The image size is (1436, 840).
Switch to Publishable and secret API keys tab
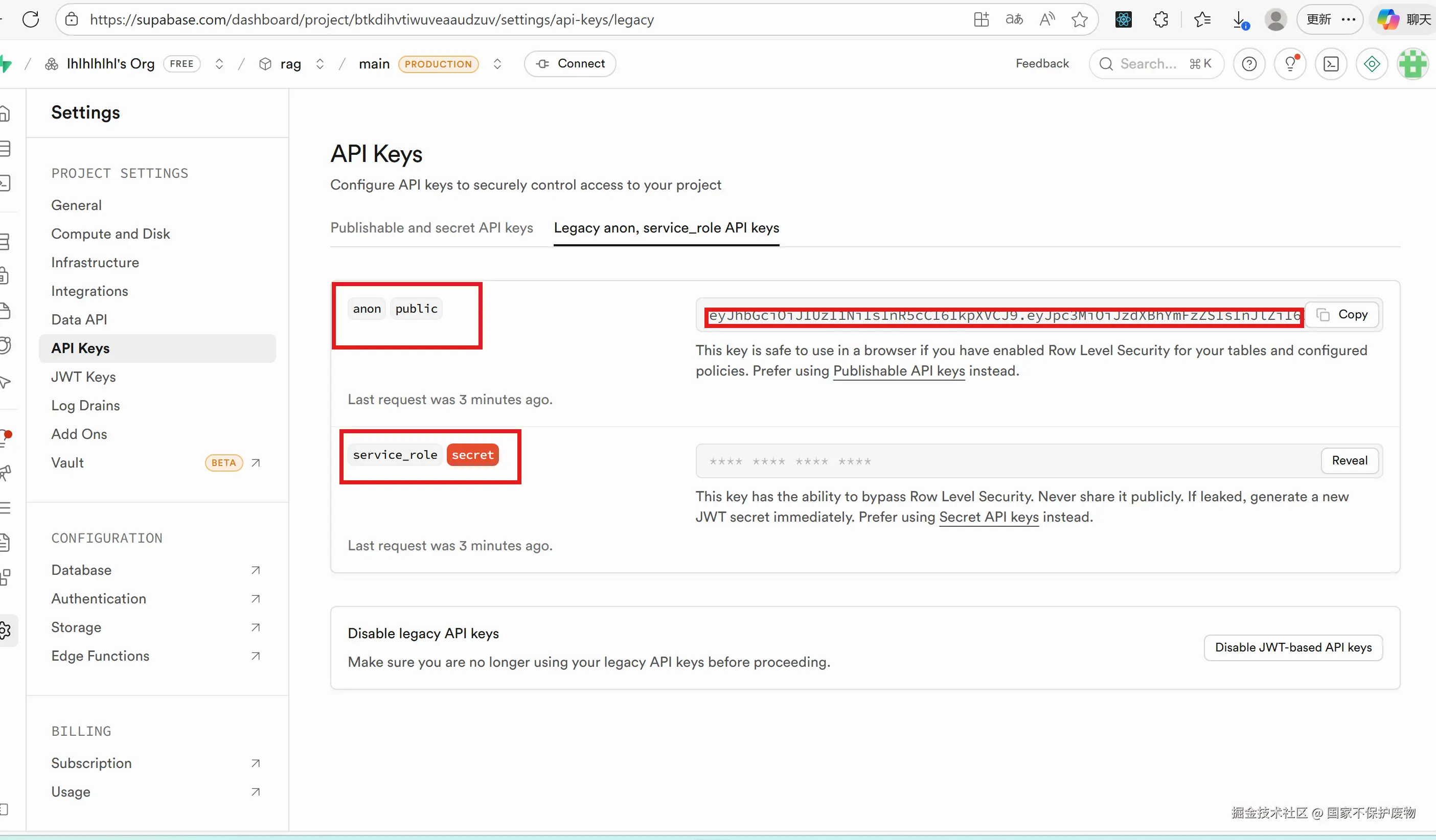click(x=431, y=228)
